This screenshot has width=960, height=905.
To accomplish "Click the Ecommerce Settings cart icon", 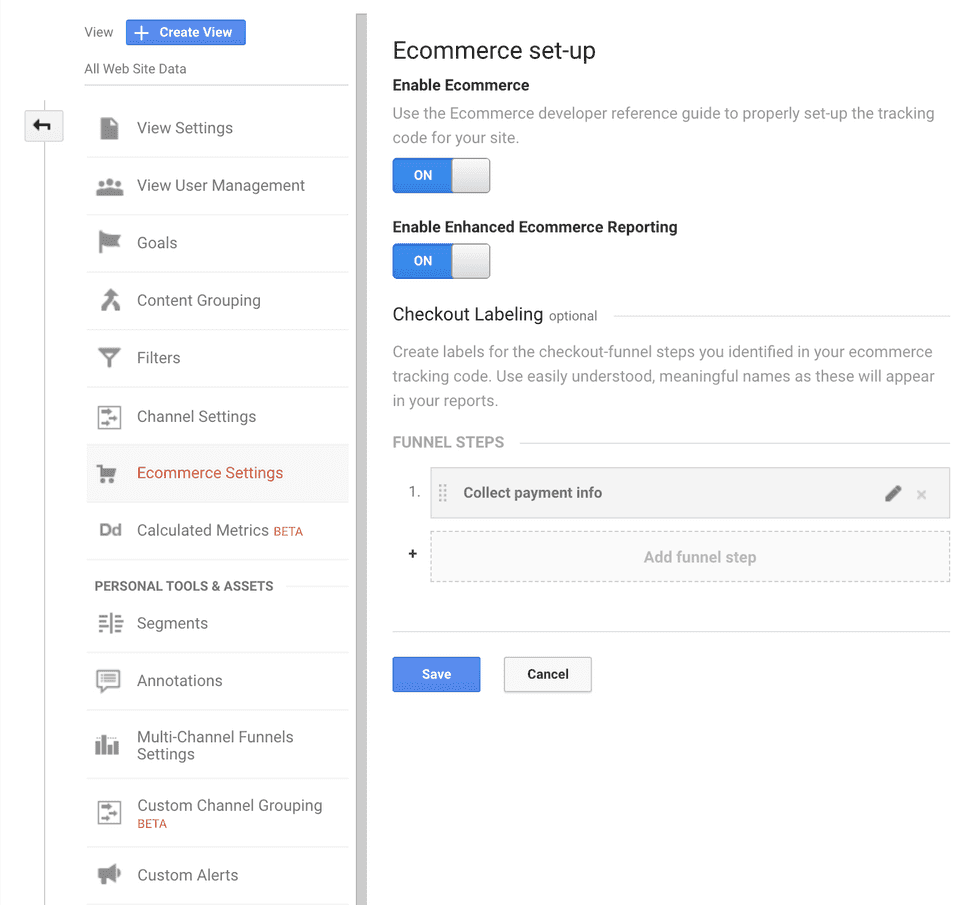I will point(107,474).
